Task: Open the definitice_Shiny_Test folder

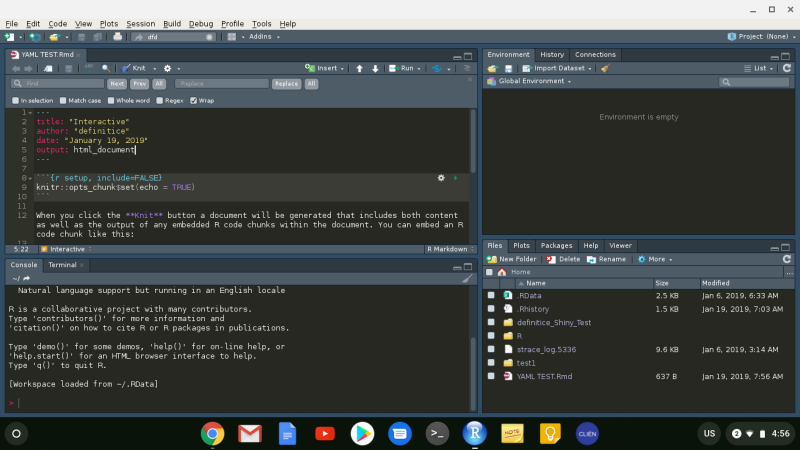Action: [x=553, y=322]
